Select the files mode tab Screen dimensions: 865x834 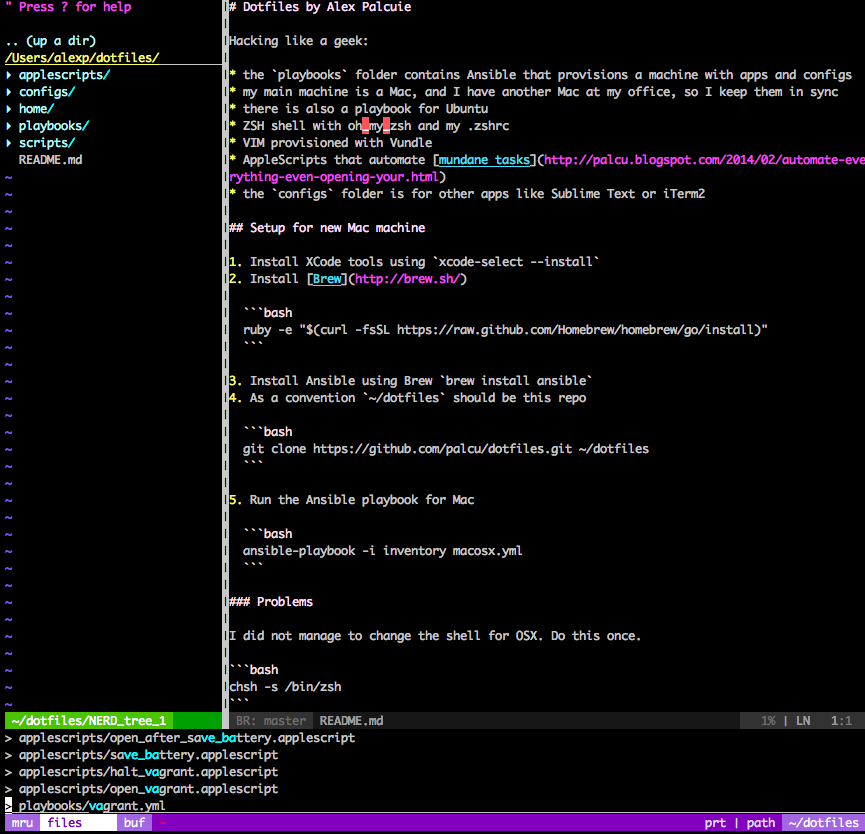[x=65, y=823]
